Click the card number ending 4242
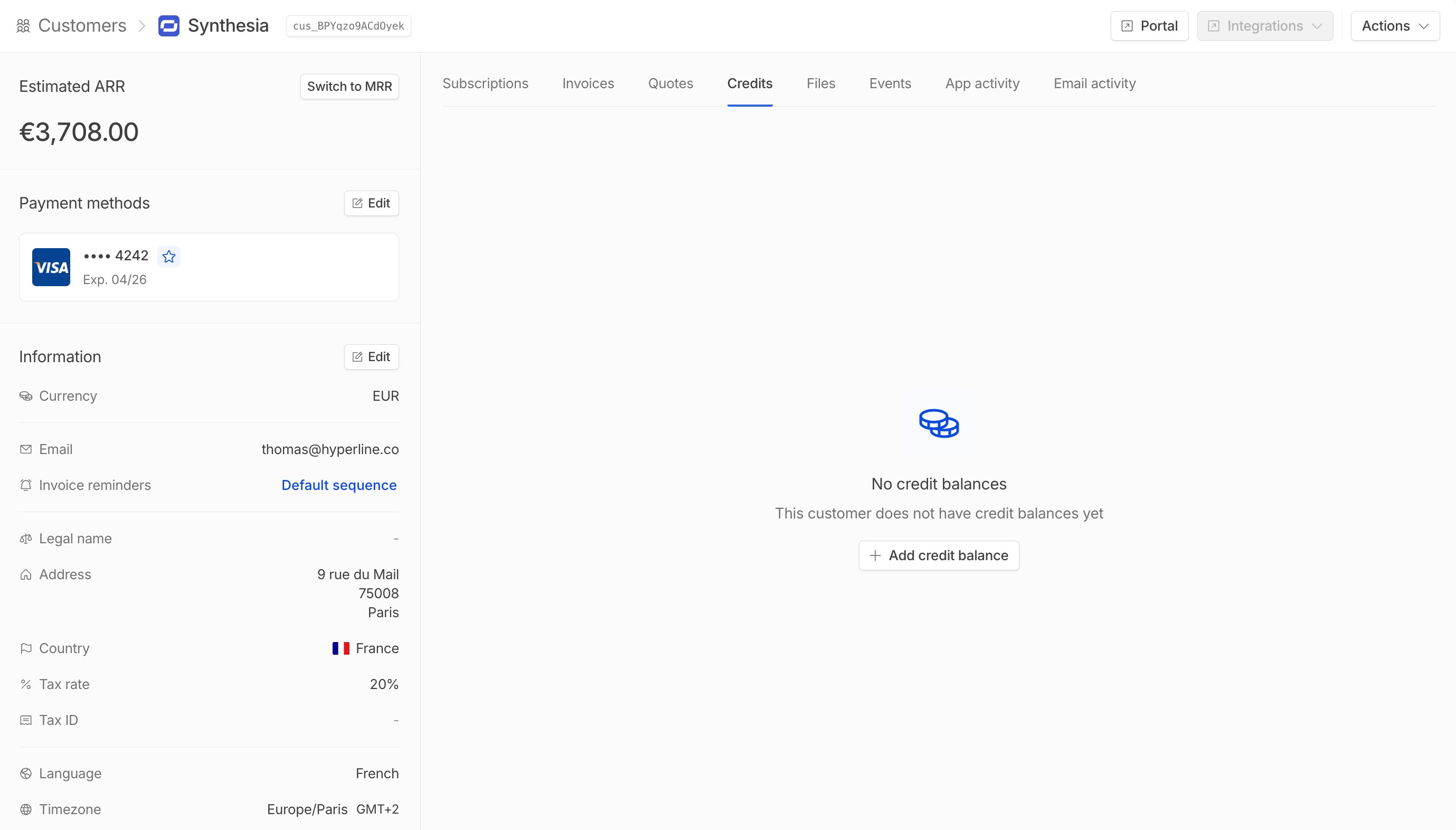 tap(116, 256)
